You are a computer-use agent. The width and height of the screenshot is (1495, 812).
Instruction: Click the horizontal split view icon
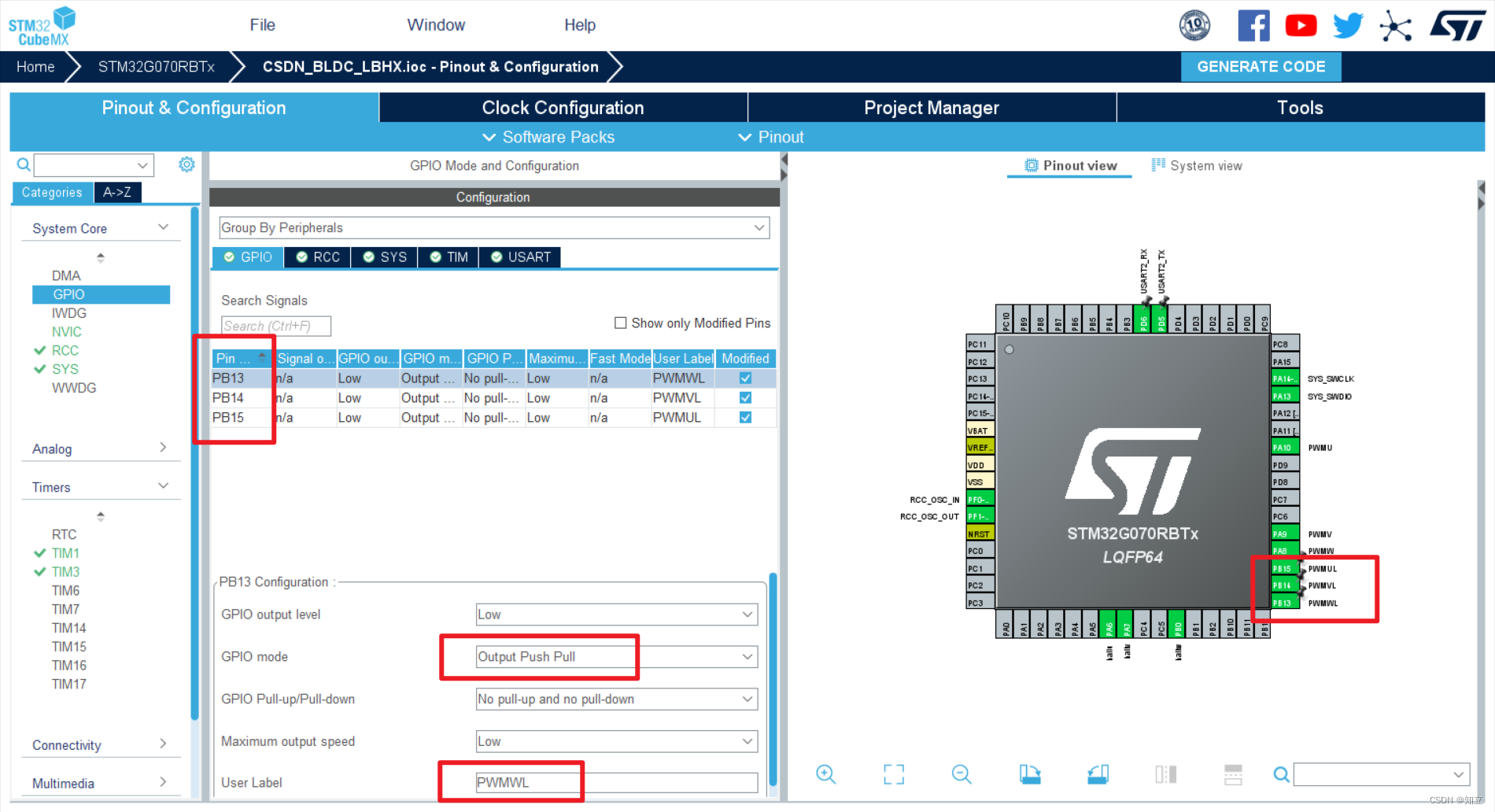[x=1233, y=774]
